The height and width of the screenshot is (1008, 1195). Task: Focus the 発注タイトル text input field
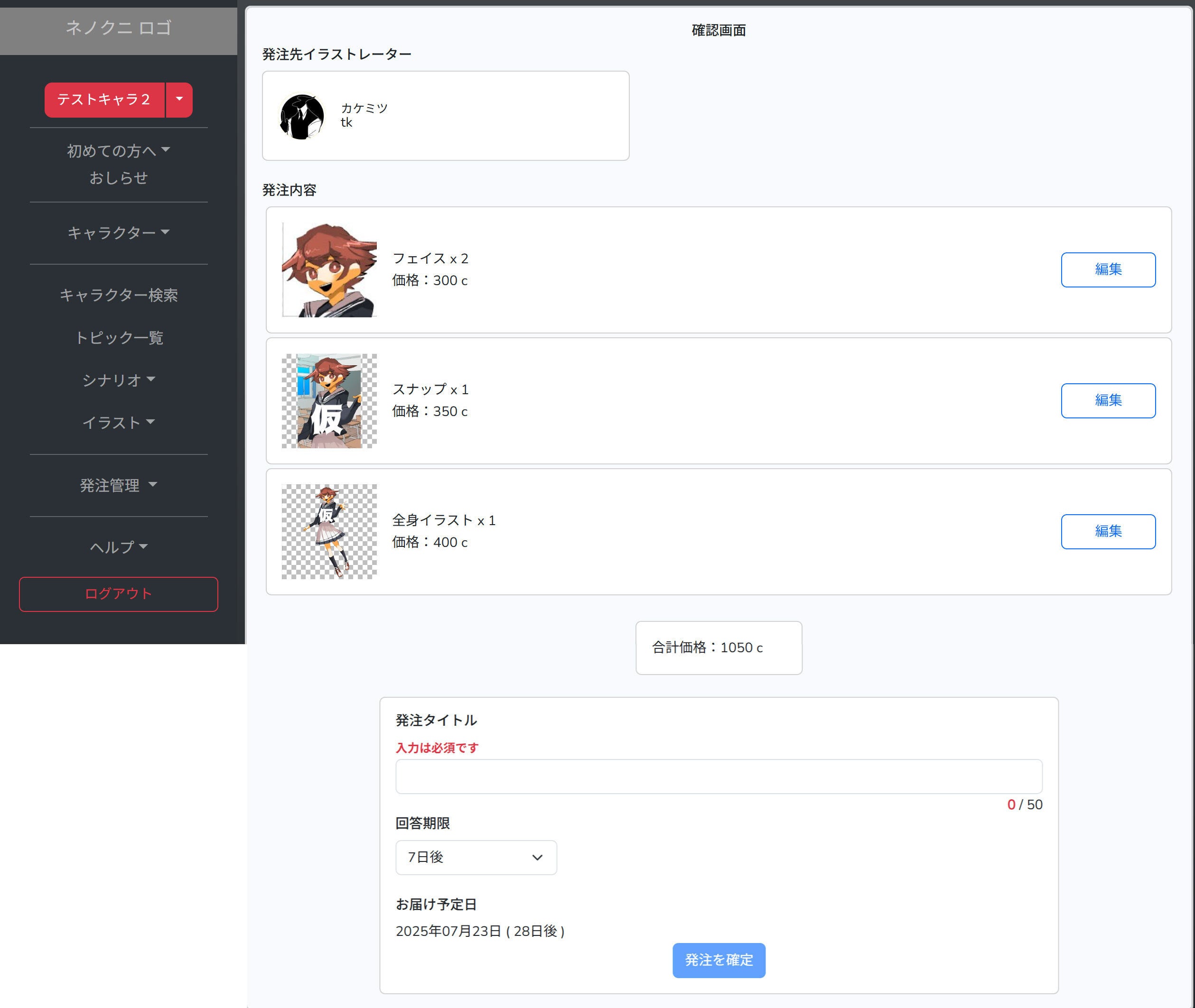[x=718, y=776]
